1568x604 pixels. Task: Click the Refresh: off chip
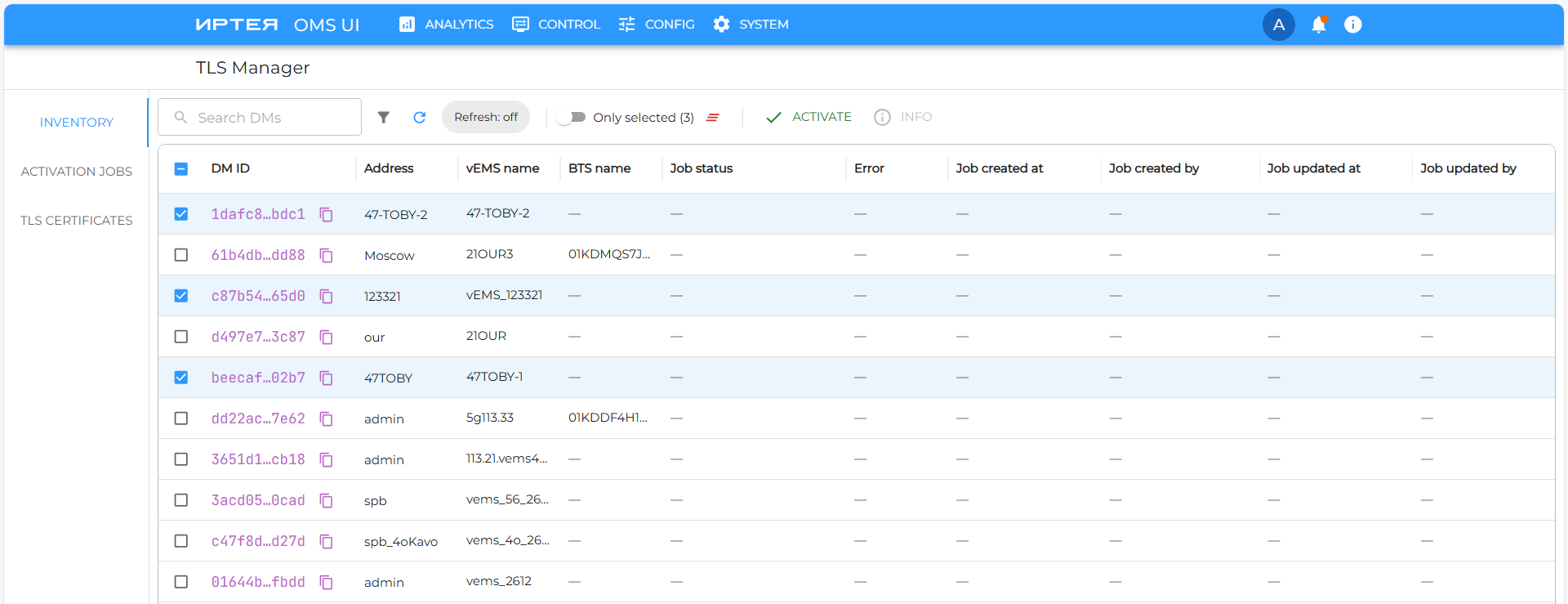click(x=486, y=117)
